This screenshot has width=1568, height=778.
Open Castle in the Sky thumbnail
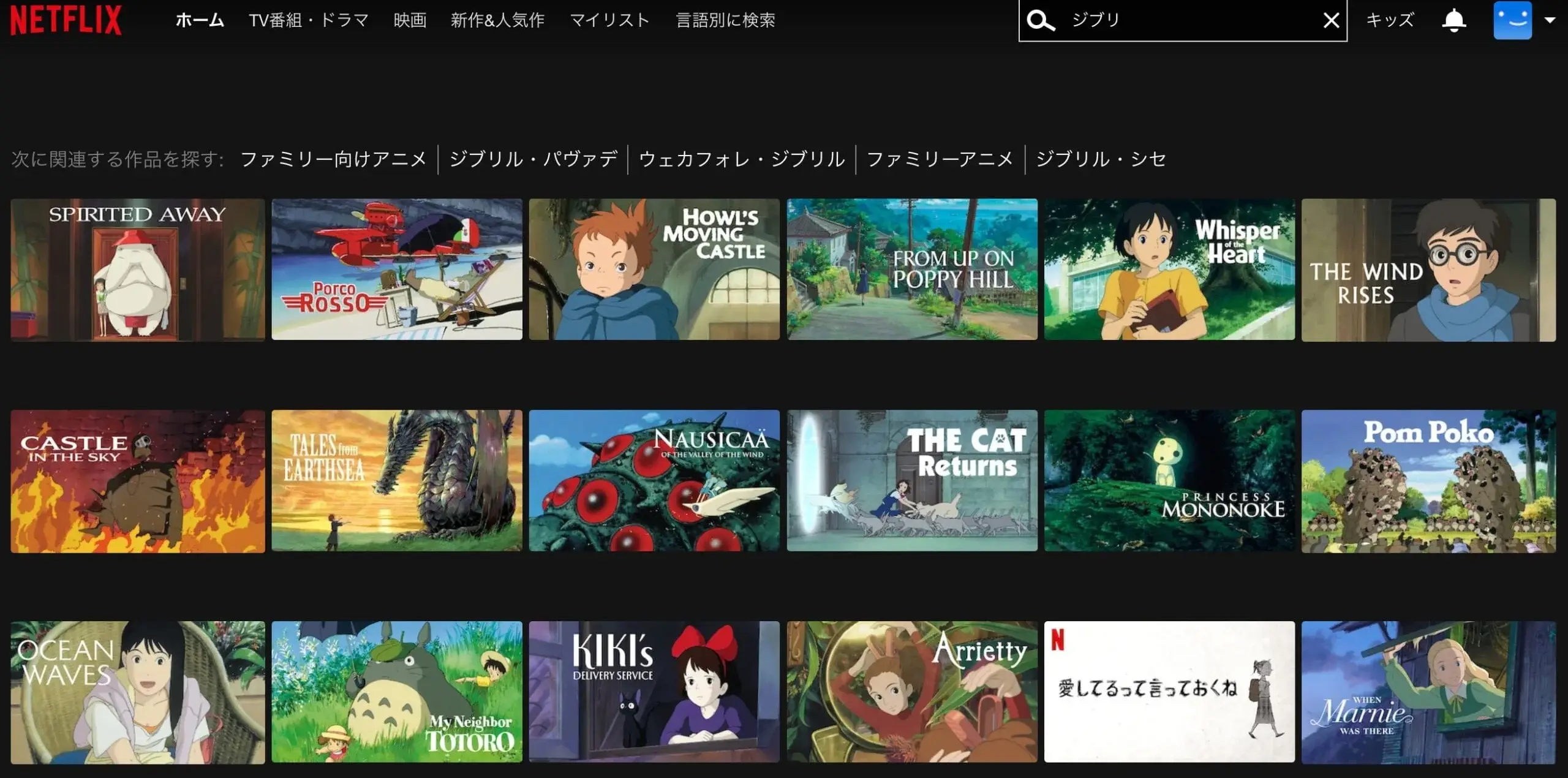coord(138,482)
